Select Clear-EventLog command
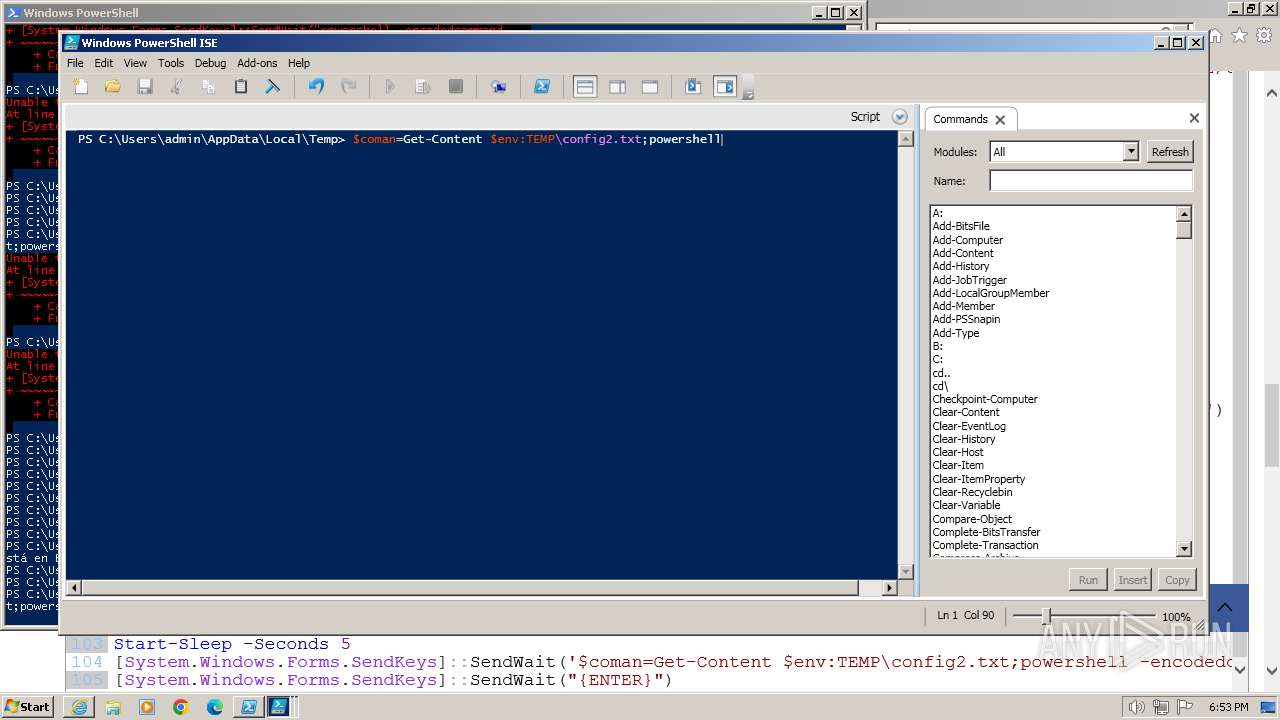The width and height of the screenshot is (1280, 720). 969,426
